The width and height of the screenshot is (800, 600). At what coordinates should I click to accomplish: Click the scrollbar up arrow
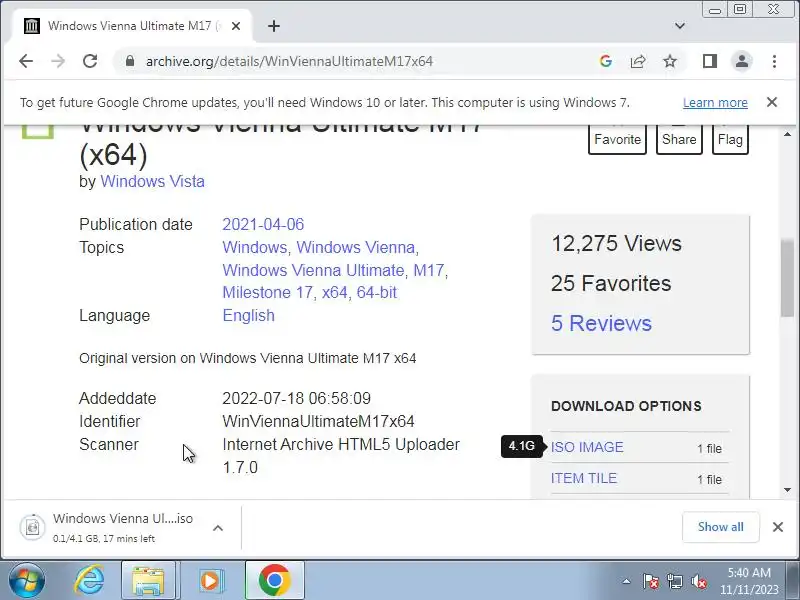point(787,135)
